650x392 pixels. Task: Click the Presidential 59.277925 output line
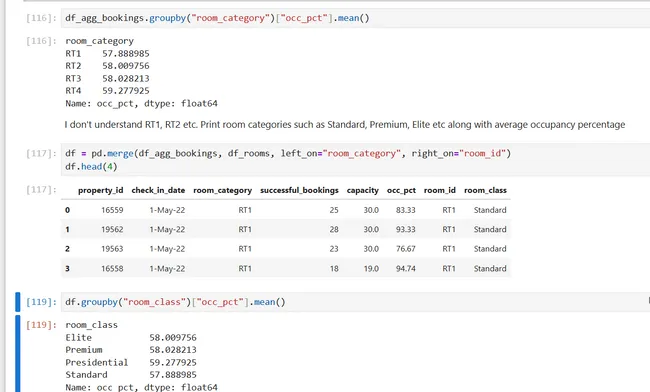click(x=131, y=363)
